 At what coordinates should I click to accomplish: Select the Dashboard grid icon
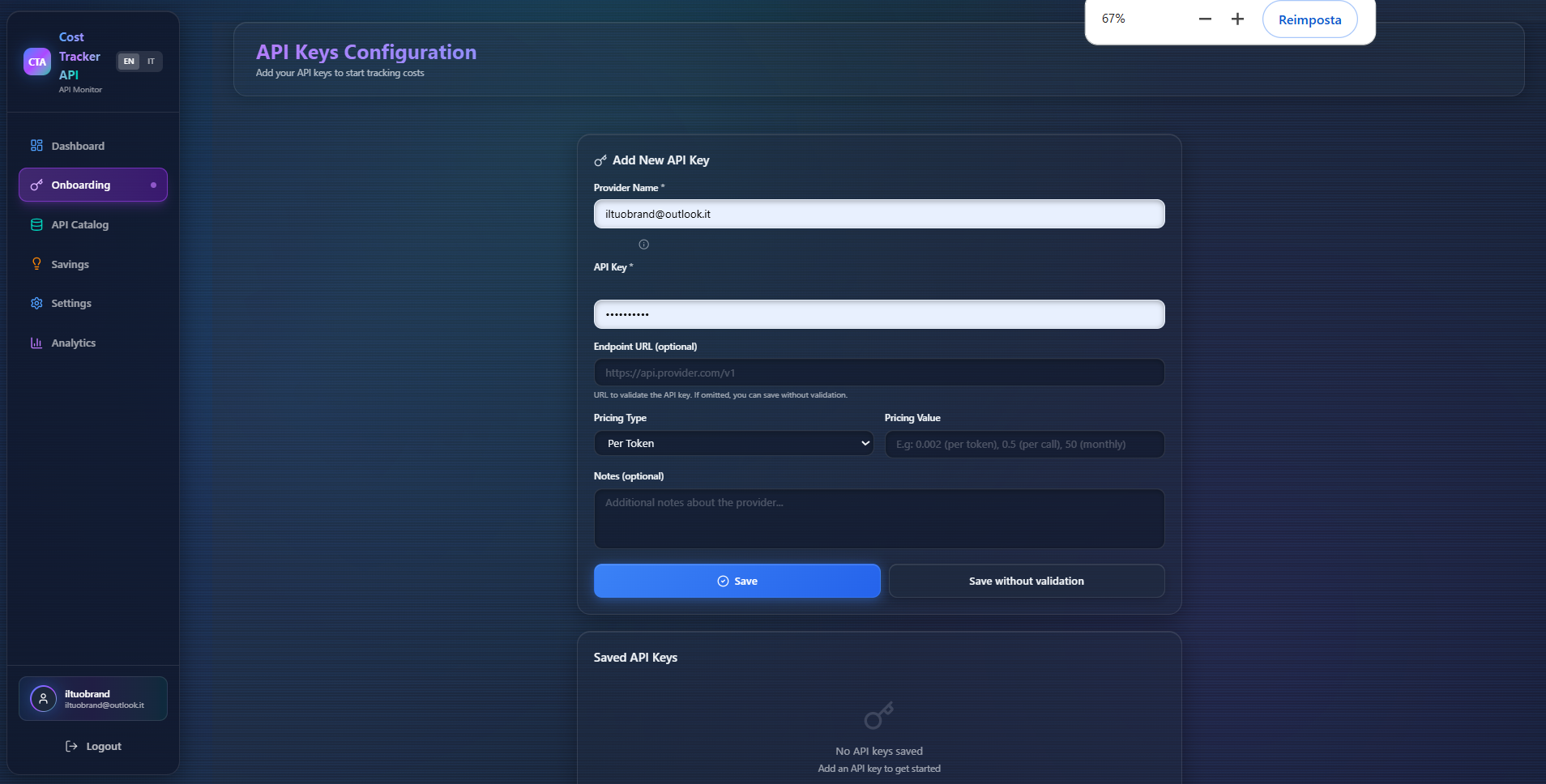36,146
